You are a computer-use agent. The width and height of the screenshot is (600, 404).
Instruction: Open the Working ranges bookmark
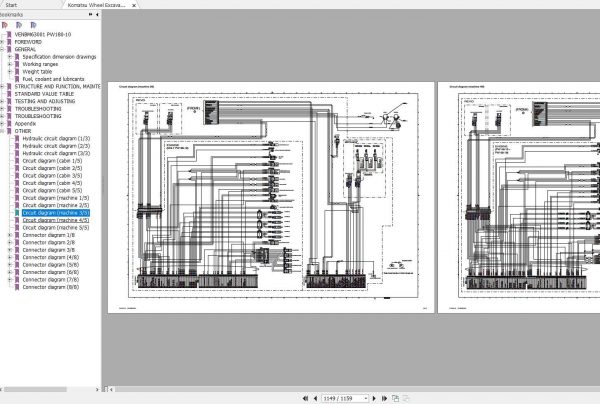point(40,64)
